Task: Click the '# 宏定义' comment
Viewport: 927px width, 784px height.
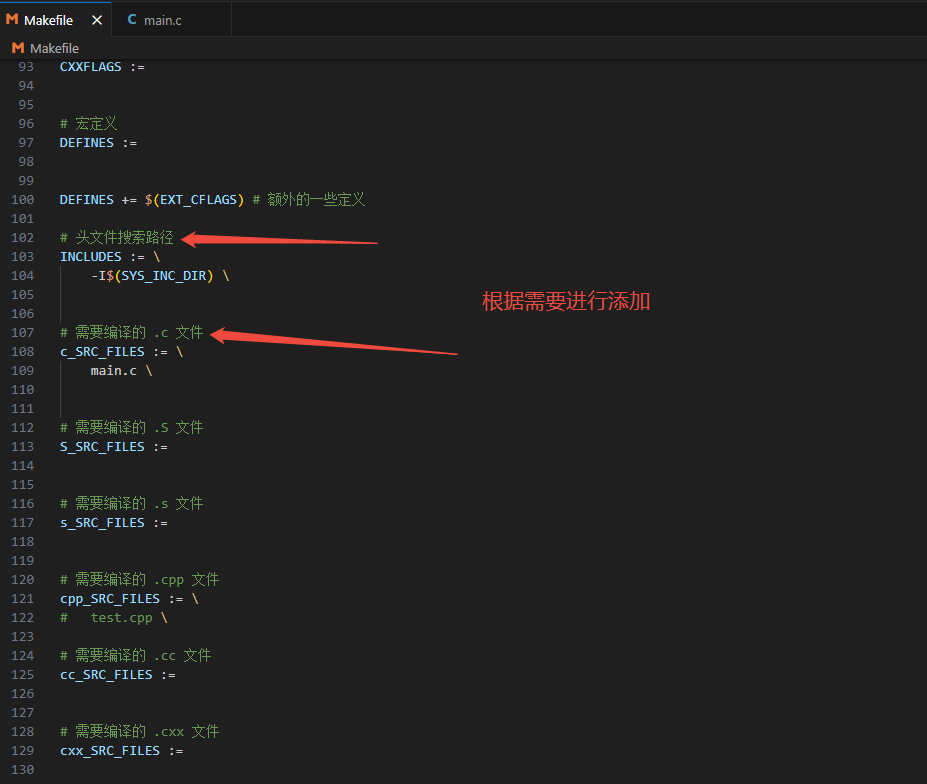Action: (89, 124)
